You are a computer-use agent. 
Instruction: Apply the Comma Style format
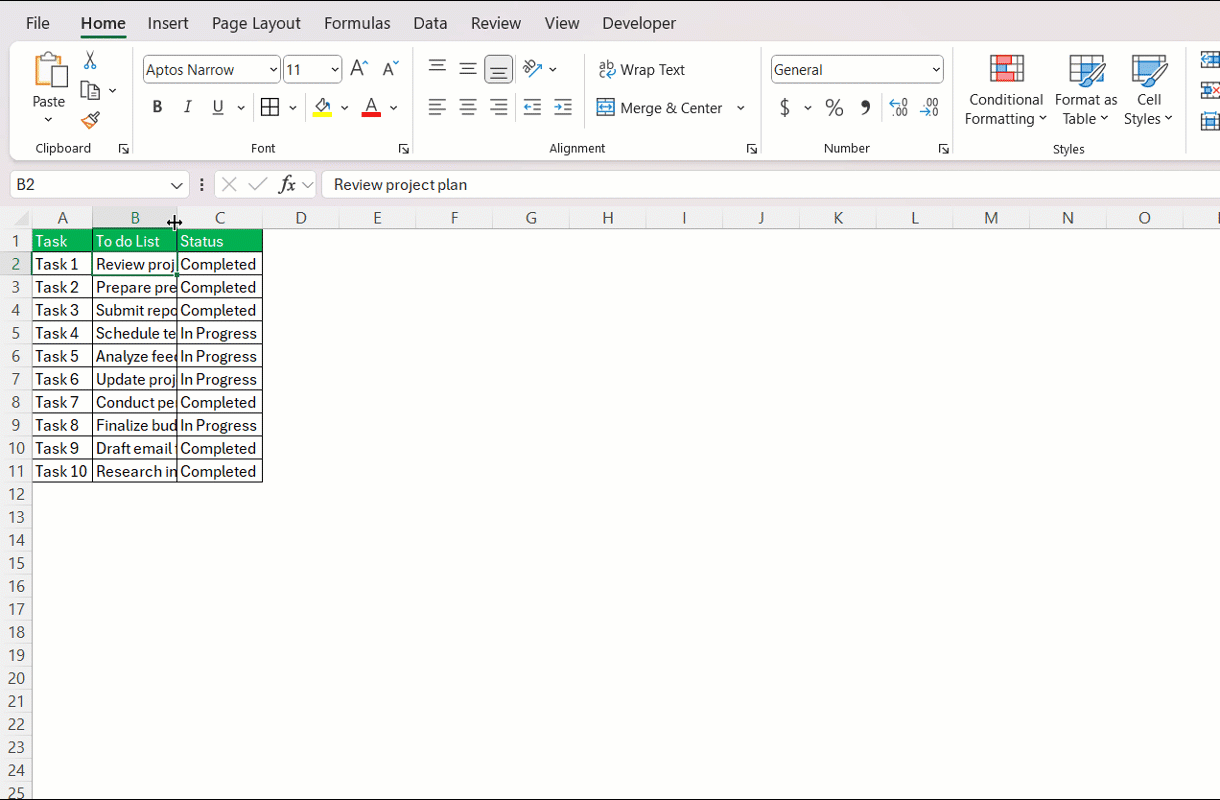point(865,107)
